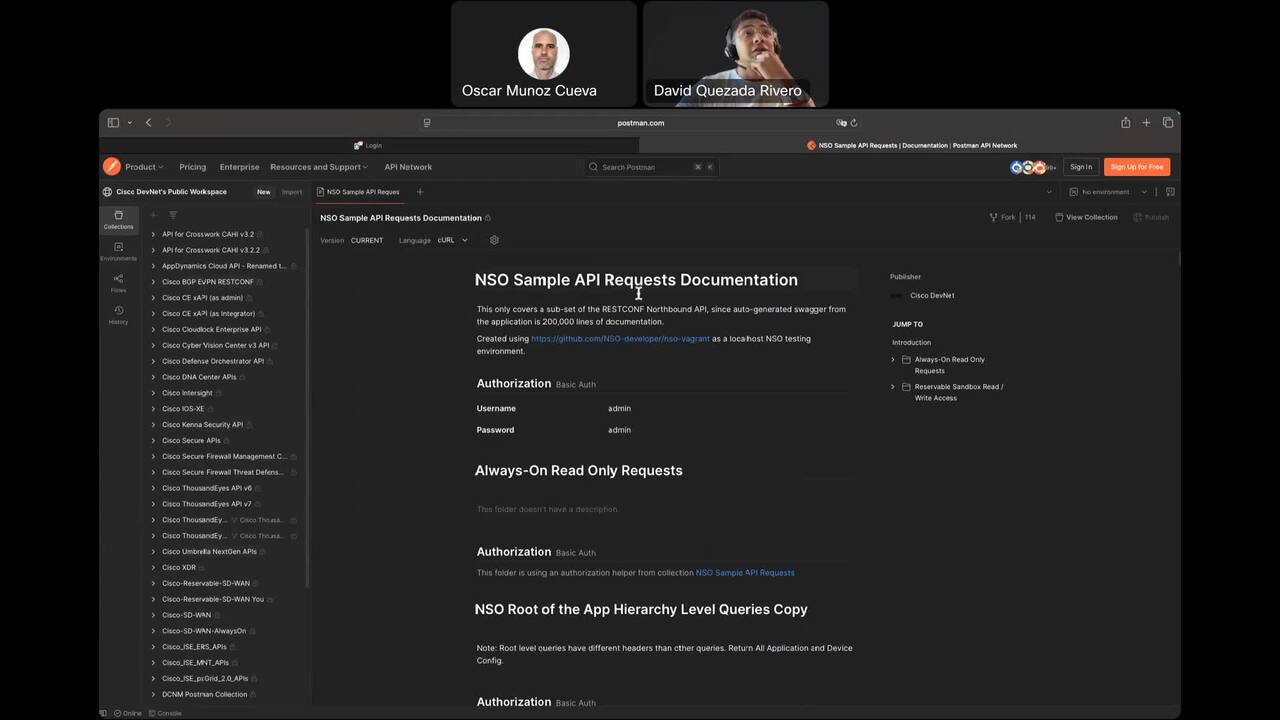Viewport: 1280px width, 720px height.
Task: Click the Cisco DevNet publisher link
Action: [x=932, y=296]
